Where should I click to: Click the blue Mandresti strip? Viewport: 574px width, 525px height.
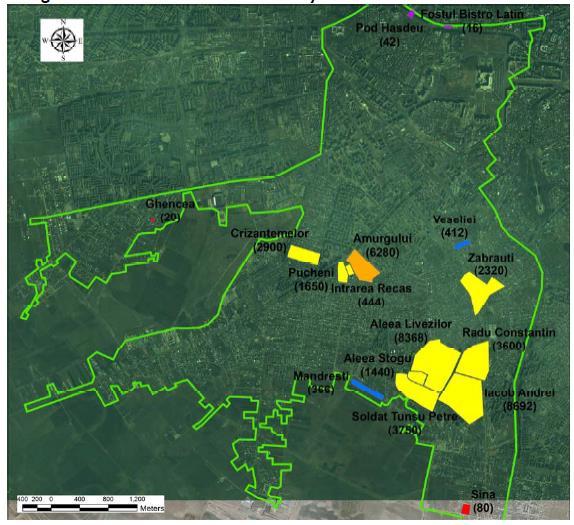pyautogui.click(x=367, y=389)
